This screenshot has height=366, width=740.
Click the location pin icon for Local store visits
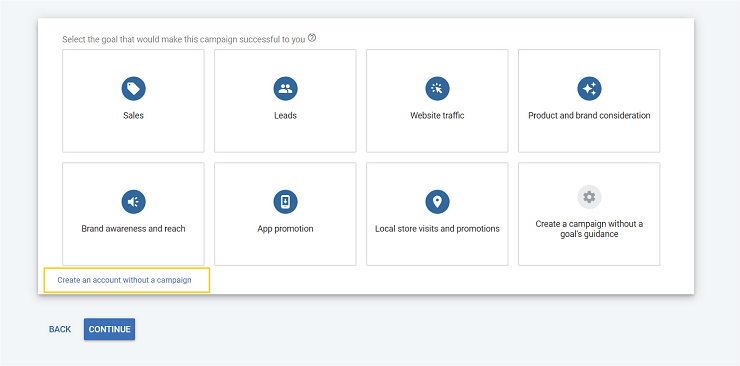(437, 202)
